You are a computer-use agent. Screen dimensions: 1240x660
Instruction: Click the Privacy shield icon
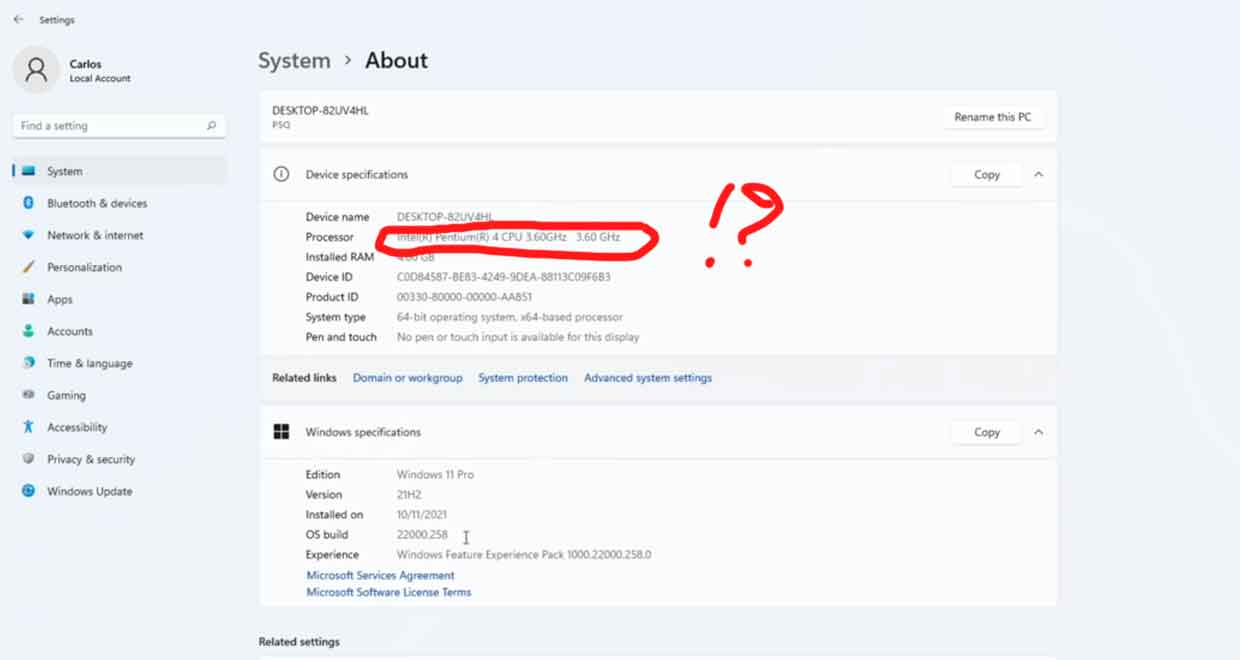point(28,459)
